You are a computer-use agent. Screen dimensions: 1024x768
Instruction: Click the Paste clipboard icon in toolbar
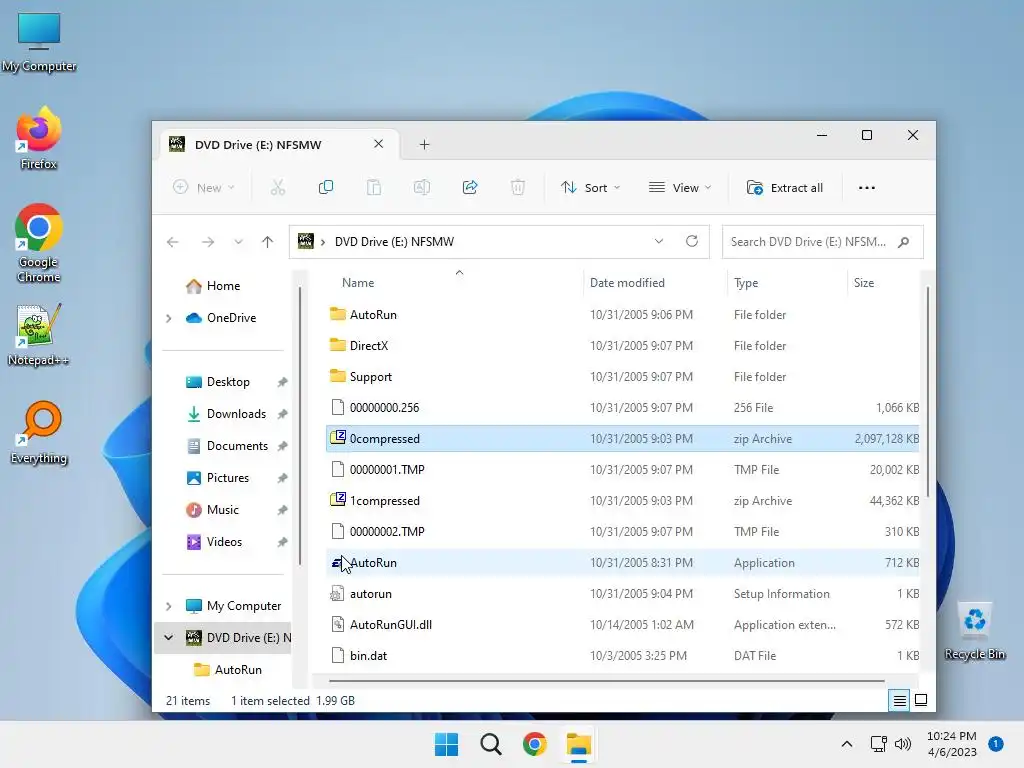[374, 187]
